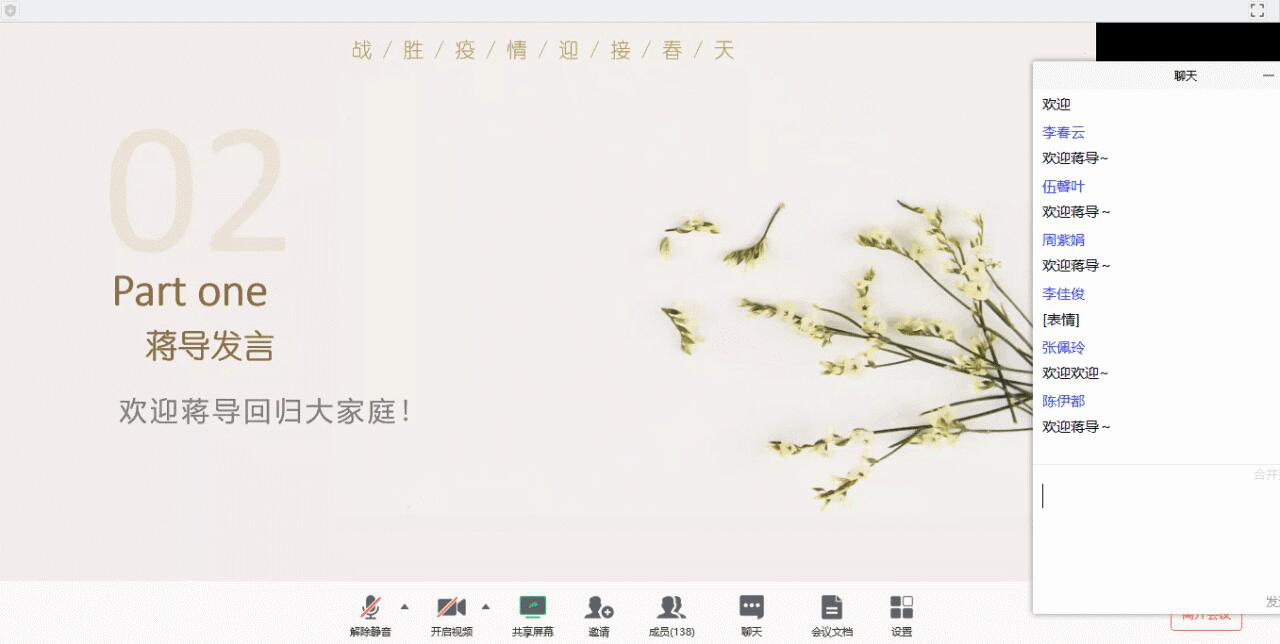Unmute the microphone (解除静音)
This screenshot has height=644, width=1280.
click(371, 608)
